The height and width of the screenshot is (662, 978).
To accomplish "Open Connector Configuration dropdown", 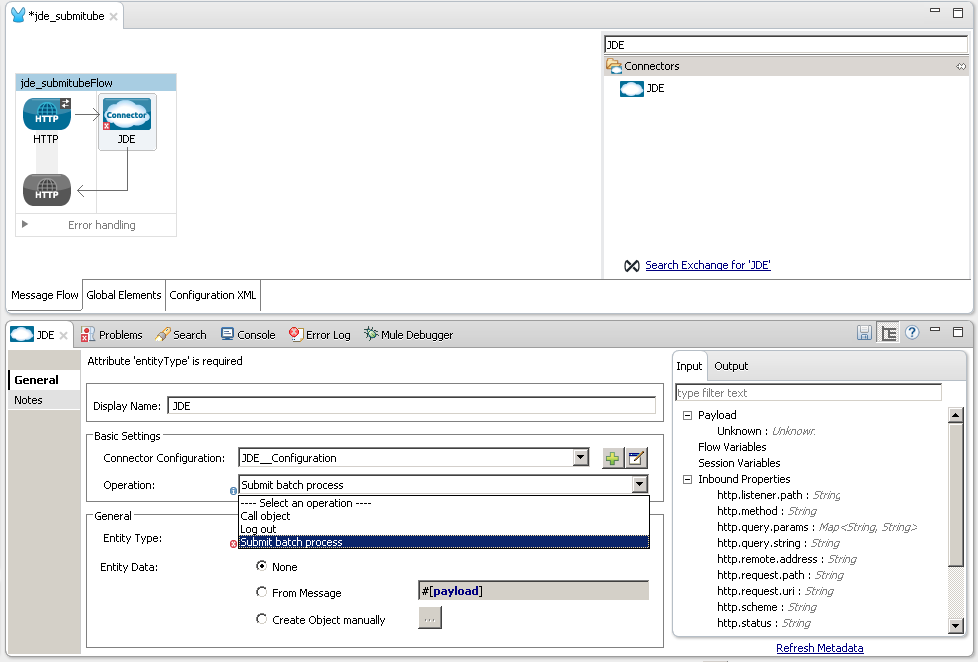I will [581, 457].
